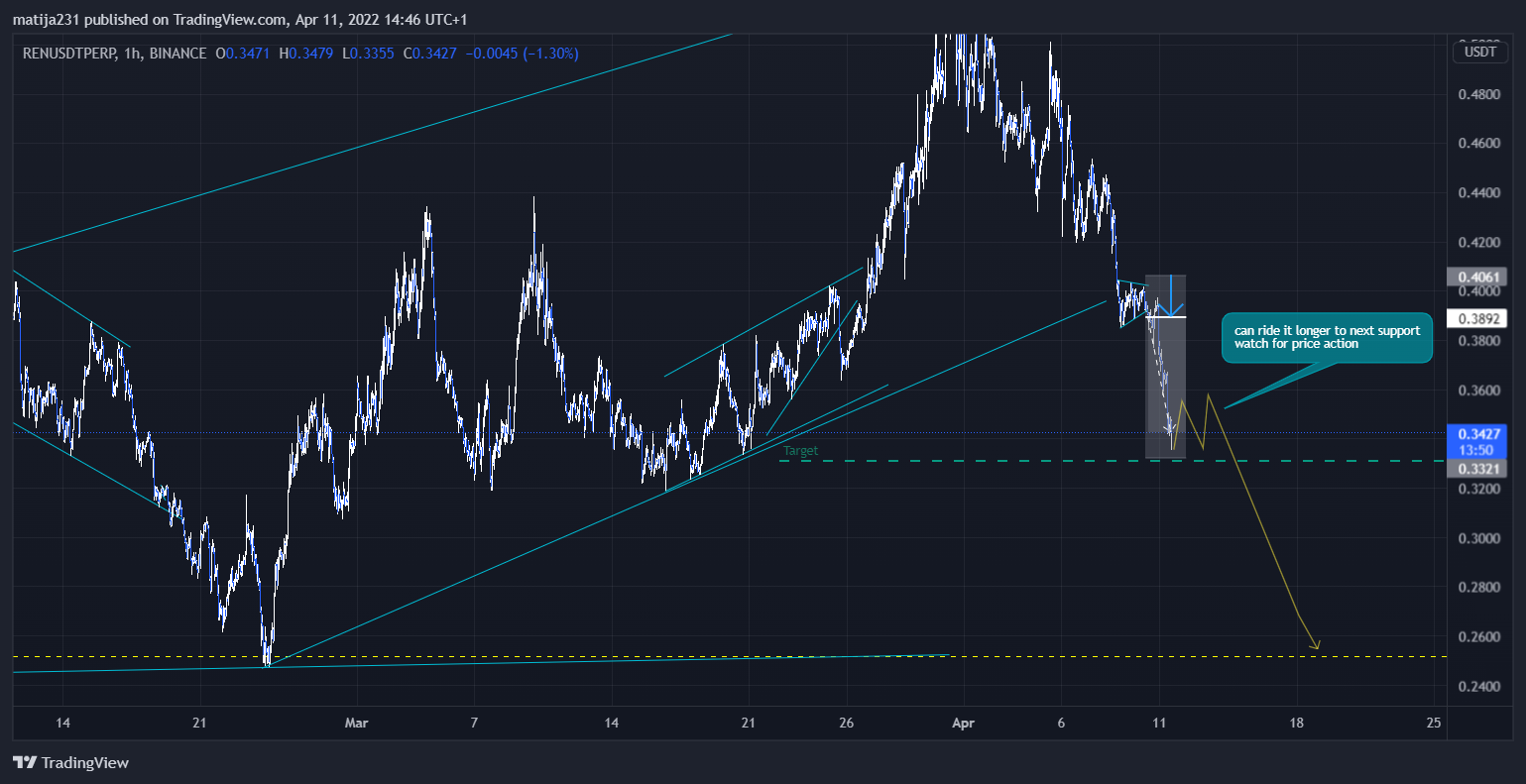Click the Mar label on the time axis
1526x784 pixels.
click(356, 724)
